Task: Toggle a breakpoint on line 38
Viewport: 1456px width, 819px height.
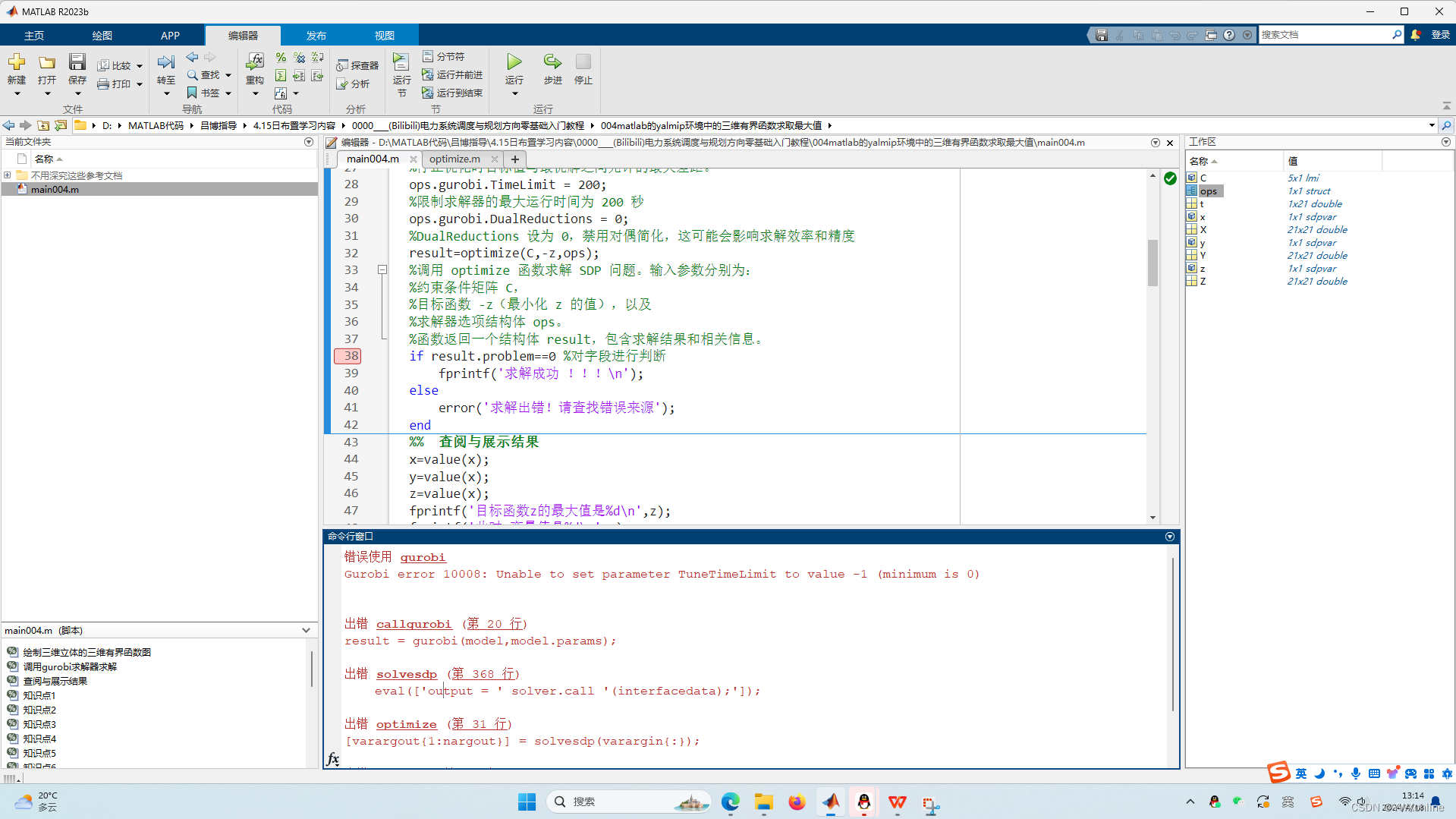Action: click(x=347, y=356)
